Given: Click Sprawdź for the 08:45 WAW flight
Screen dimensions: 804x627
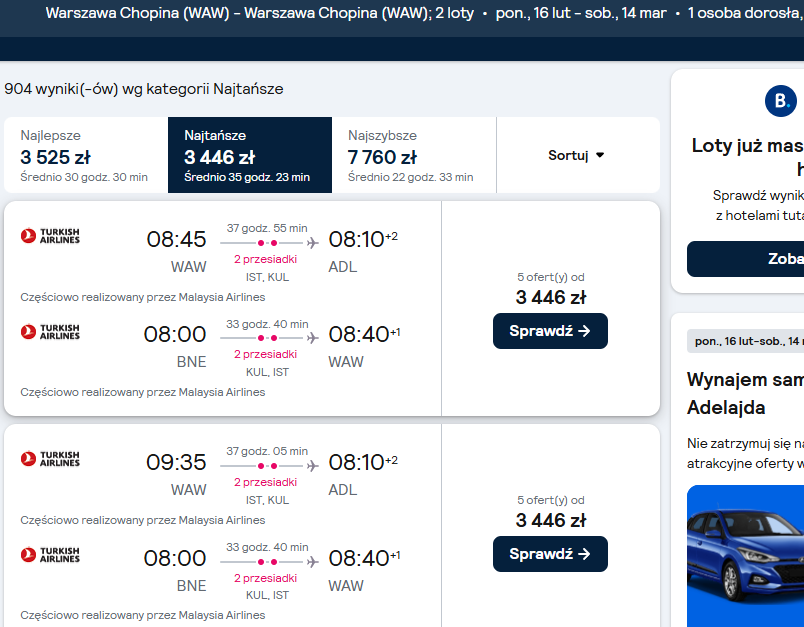Looking at the screenshot, I should pyautogui.click(x=550, y=331).
